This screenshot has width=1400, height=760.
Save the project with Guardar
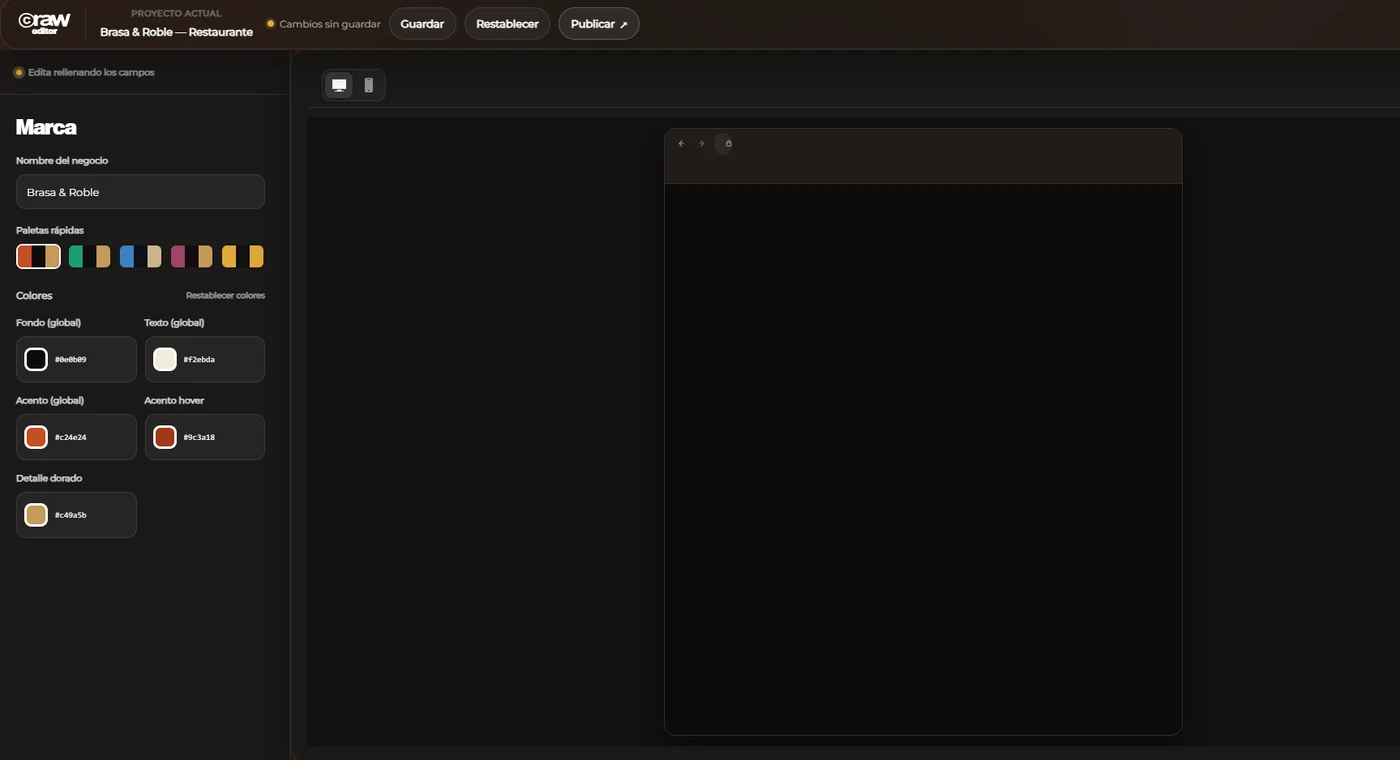click(422, 24)
